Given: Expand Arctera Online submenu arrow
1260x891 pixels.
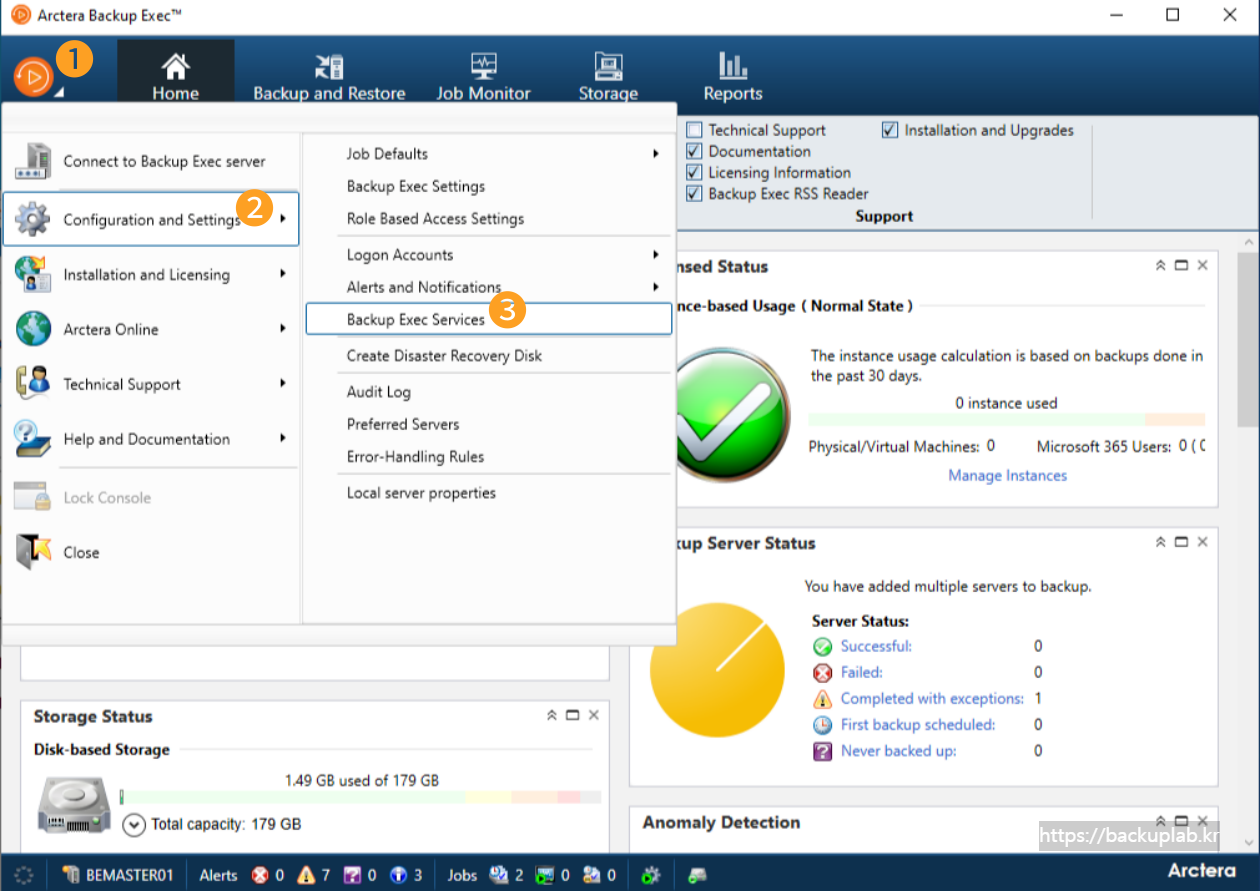Looking at the screenshot, I should click(284, 329).
